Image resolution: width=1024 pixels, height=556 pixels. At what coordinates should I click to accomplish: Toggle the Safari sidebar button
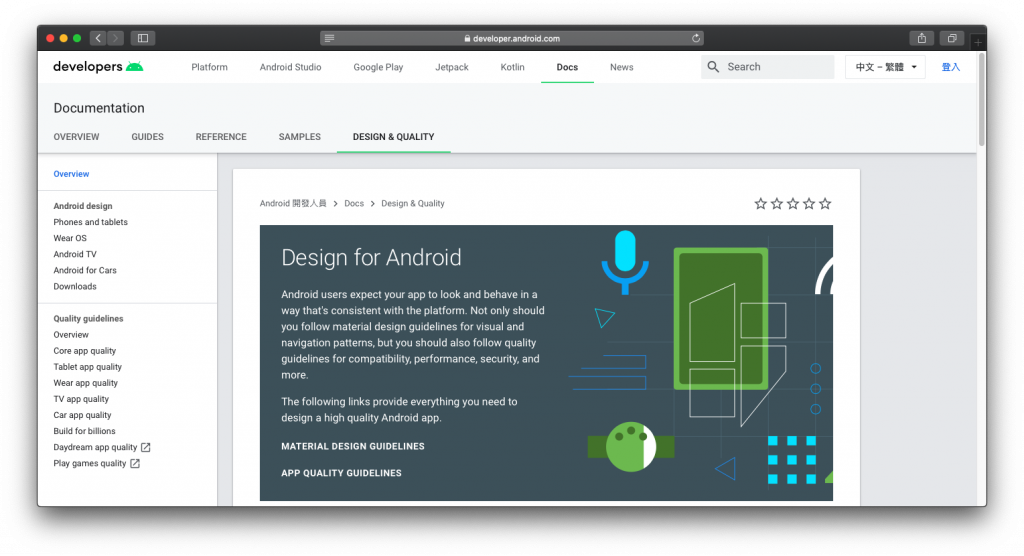click(143, 39)
